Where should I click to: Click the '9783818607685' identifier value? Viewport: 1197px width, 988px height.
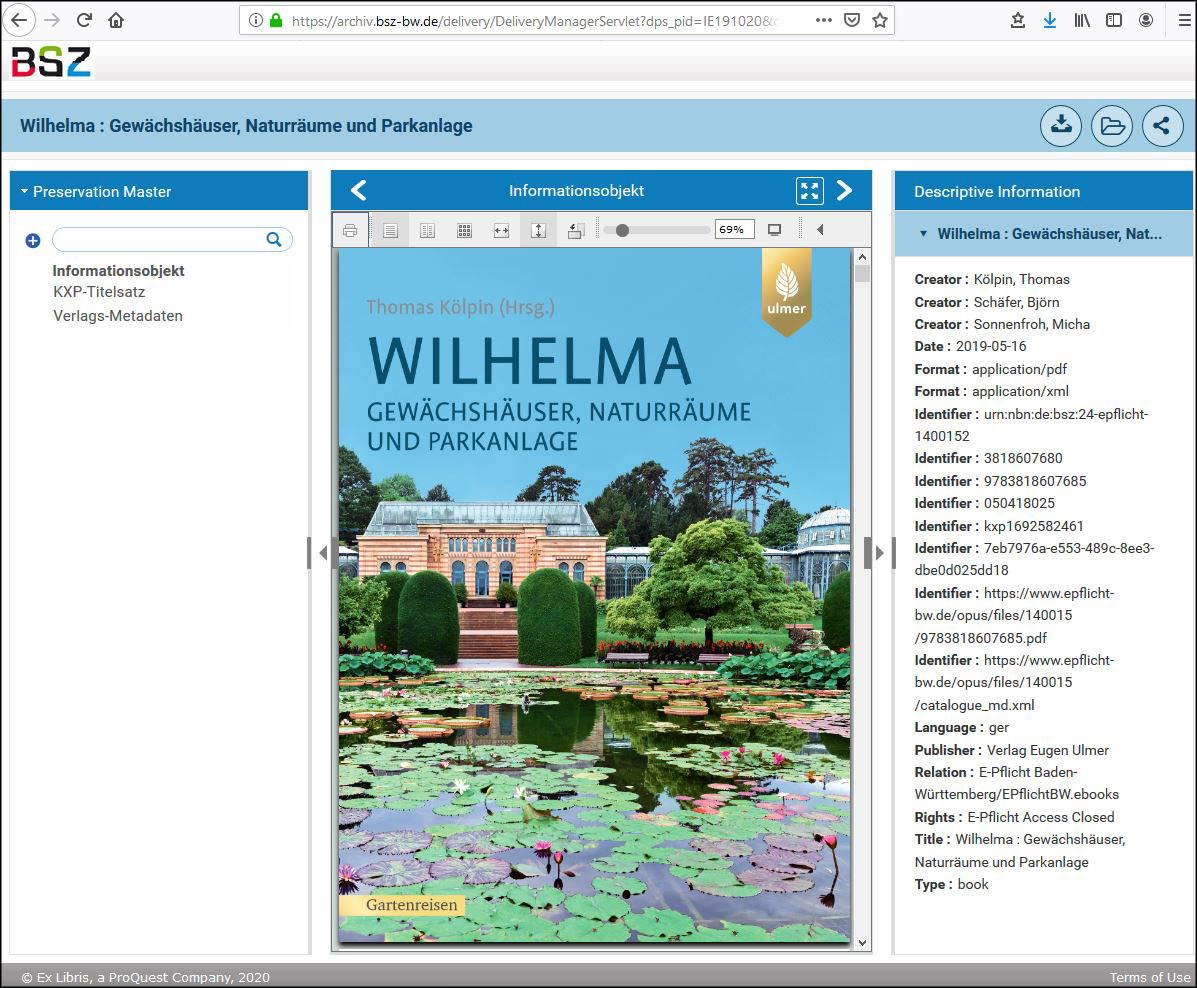click(x=1034, y=481)
